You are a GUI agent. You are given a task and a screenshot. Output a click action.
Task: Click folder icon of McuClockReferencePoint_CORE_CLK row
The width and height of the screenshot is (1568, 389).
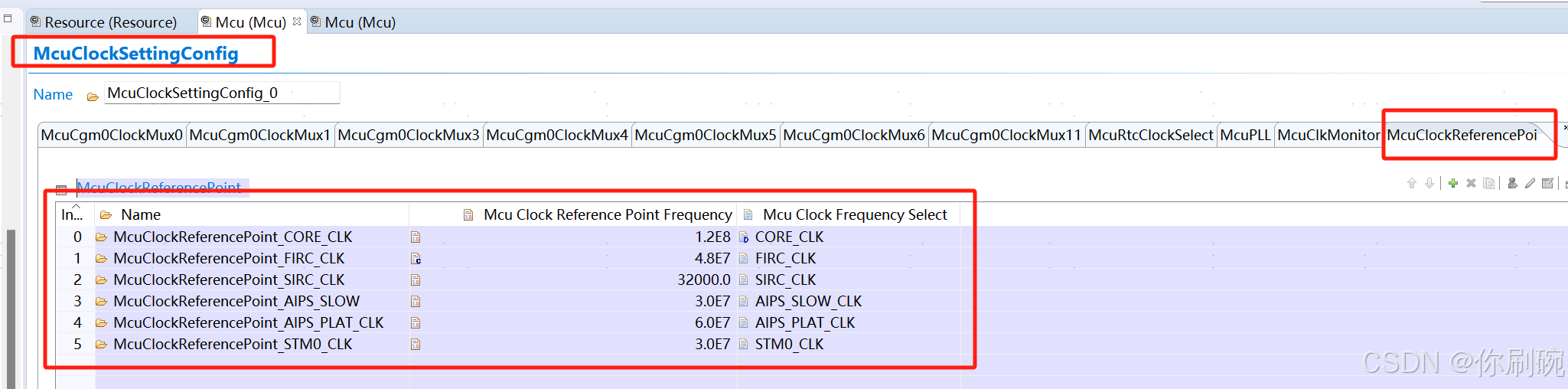click(x=101, y=237)
